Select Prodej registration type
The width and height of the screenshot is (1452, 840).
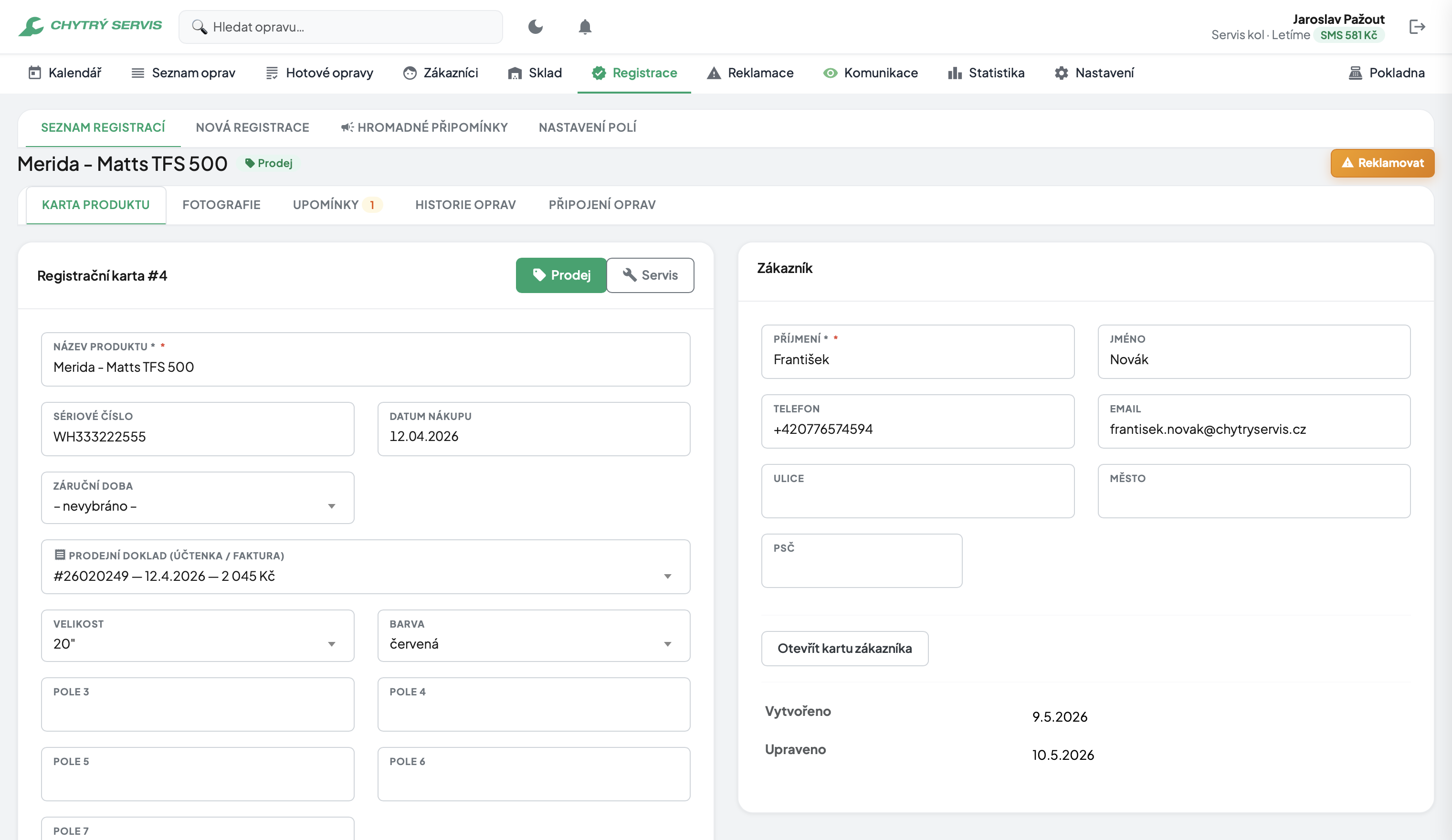[561, 275]
